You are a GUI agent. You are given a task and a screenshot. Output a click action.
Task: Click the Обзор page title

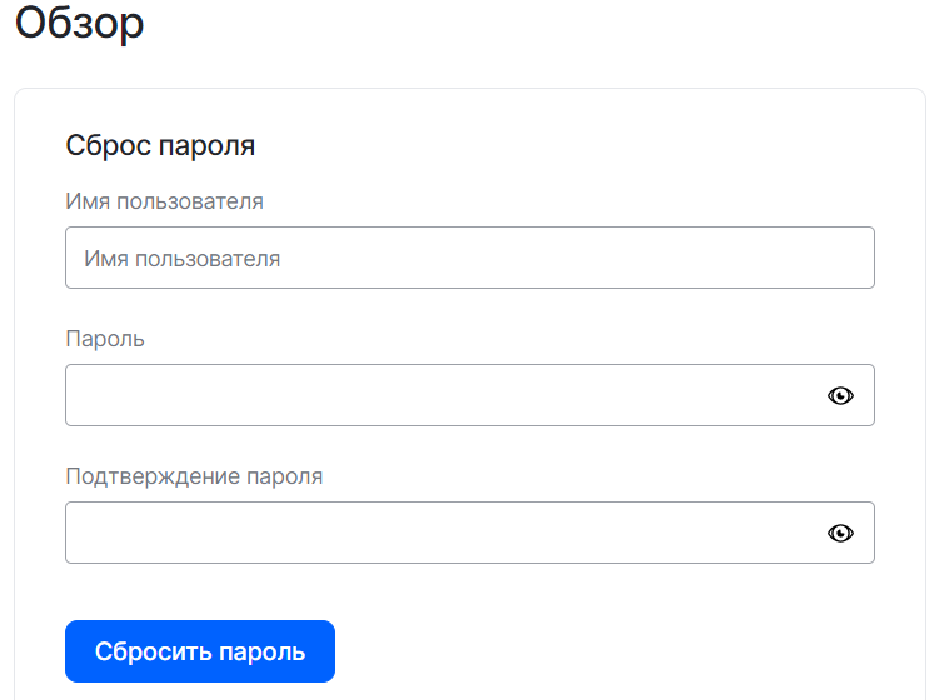80,24
